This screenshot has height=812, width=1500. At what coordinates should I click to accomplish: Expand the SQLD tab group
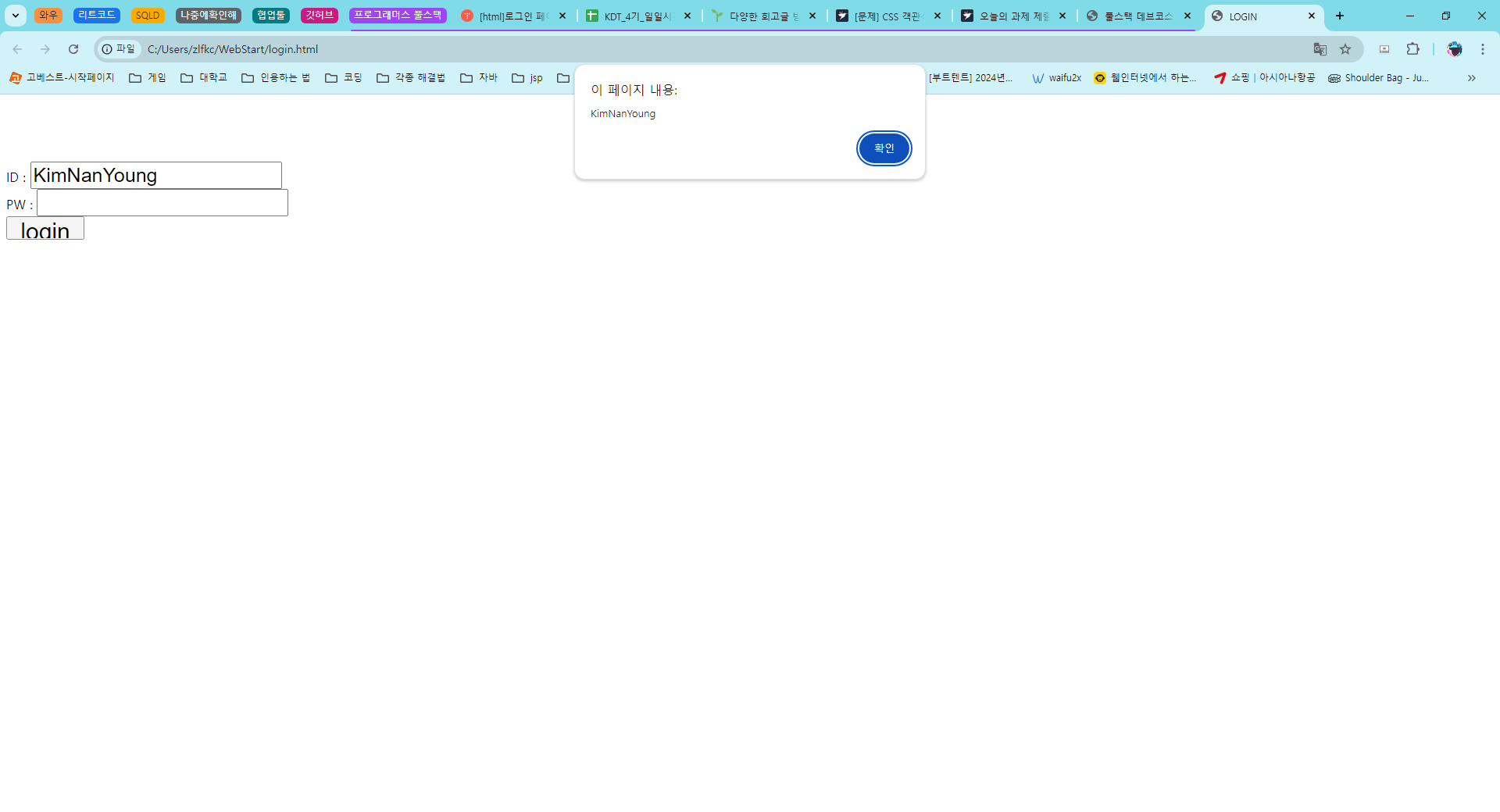[x=148, y=16]
